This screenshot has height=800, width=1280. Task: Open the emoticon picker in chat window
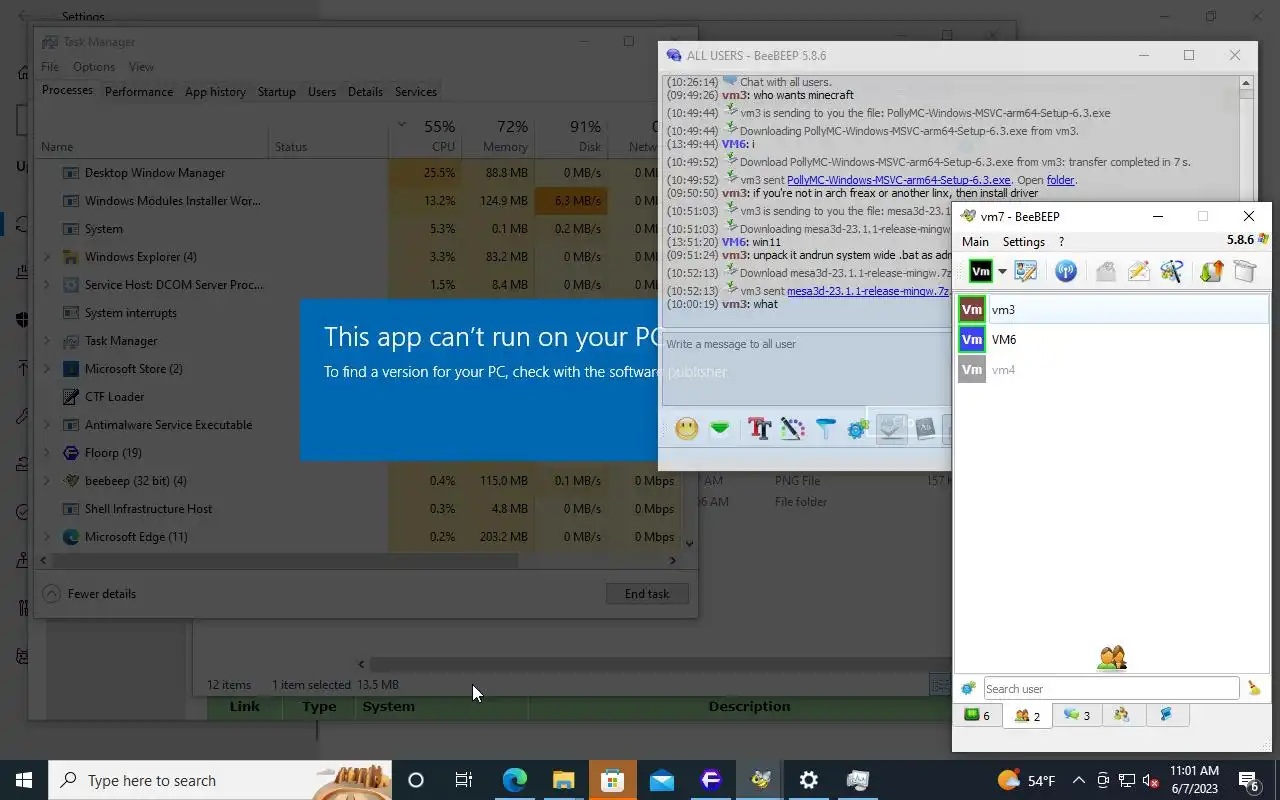[x=686, y=429]
